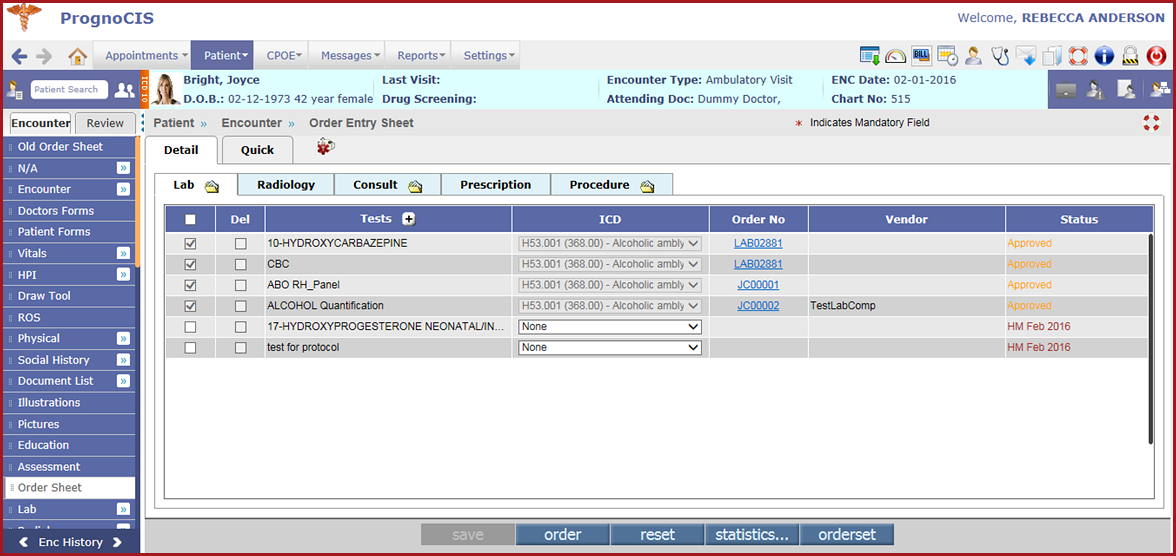Open the calendar with clock scheduler icon
The height and width of the screenshot is (556, 1176).
[947, 56]
